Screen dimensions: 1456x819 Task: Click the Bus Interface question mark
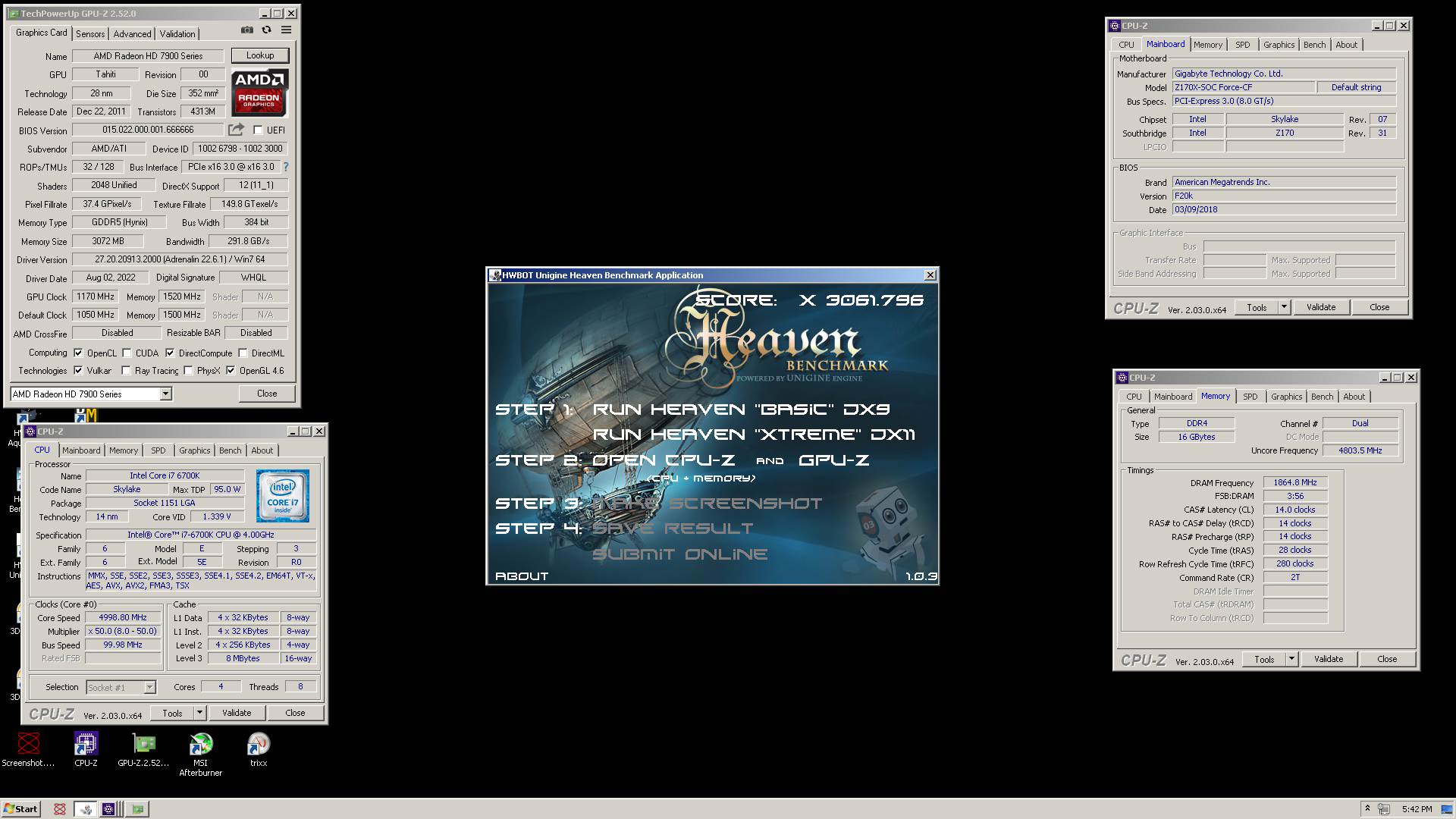point(286,167)
